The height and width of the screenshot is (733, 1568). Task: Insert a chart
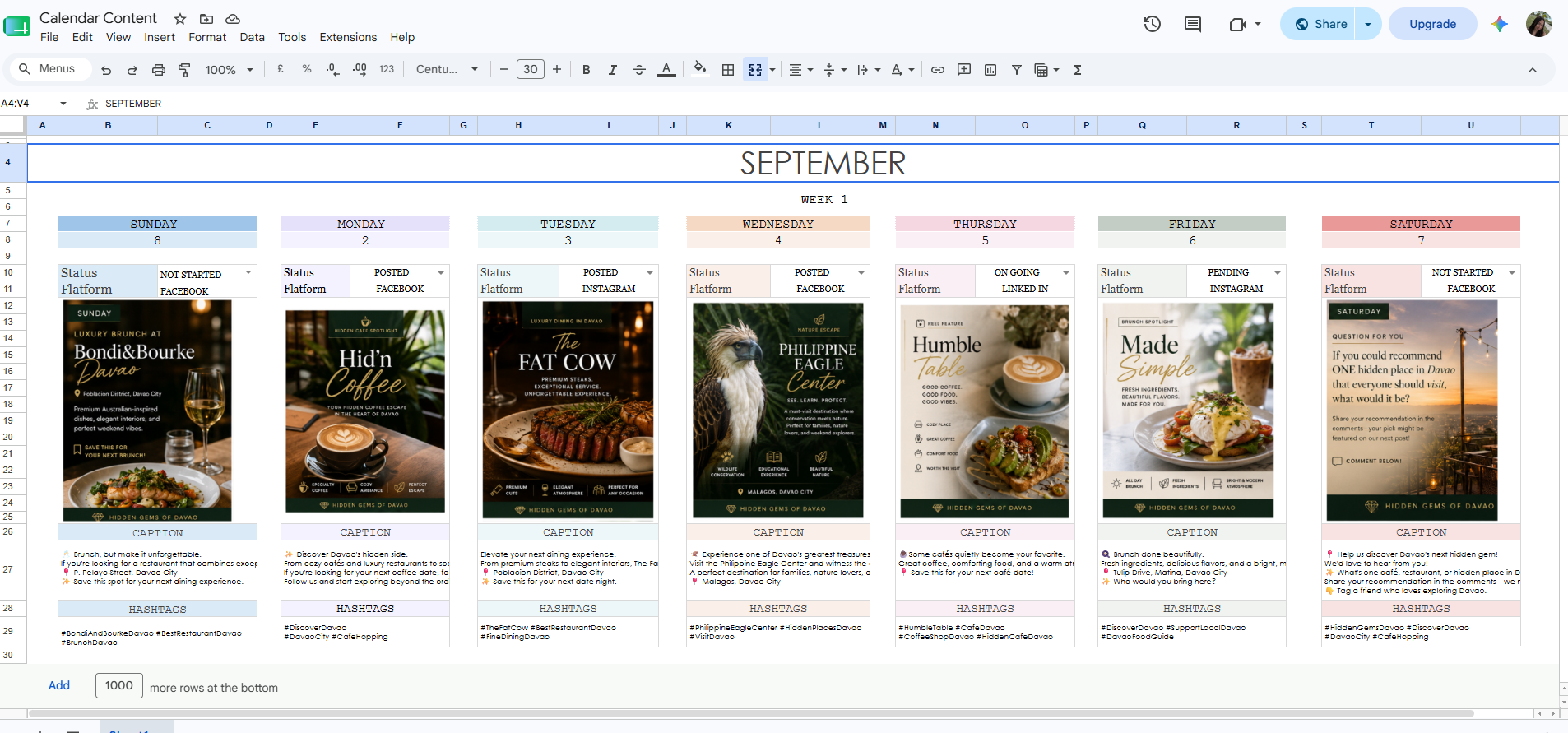pos(990,70)
